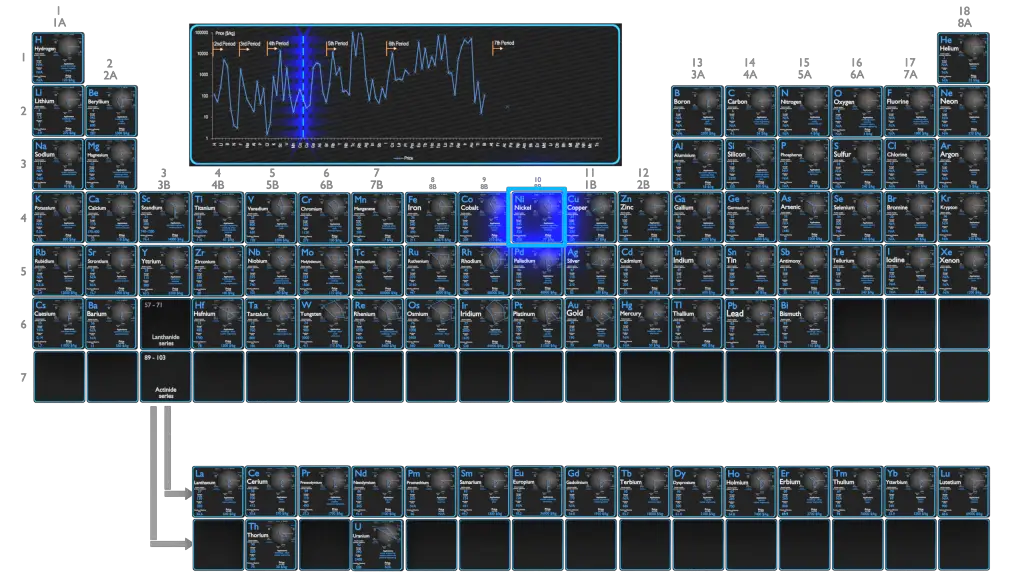Select the Yttrium element tile
Image resolution: width=1024 pixels, height=576 pixels.
coord(165,270)
